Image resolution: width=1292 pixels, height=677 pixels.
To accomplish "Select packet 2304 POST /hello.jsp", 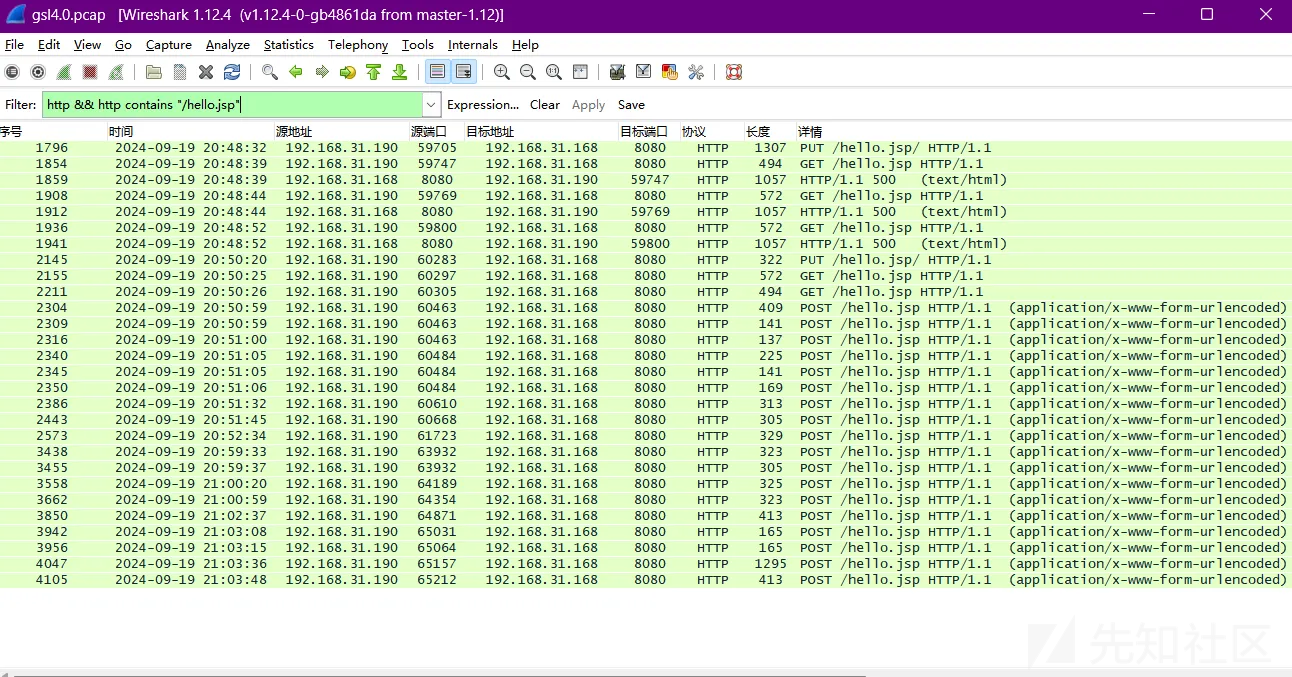I will click(x=645, y=307).
